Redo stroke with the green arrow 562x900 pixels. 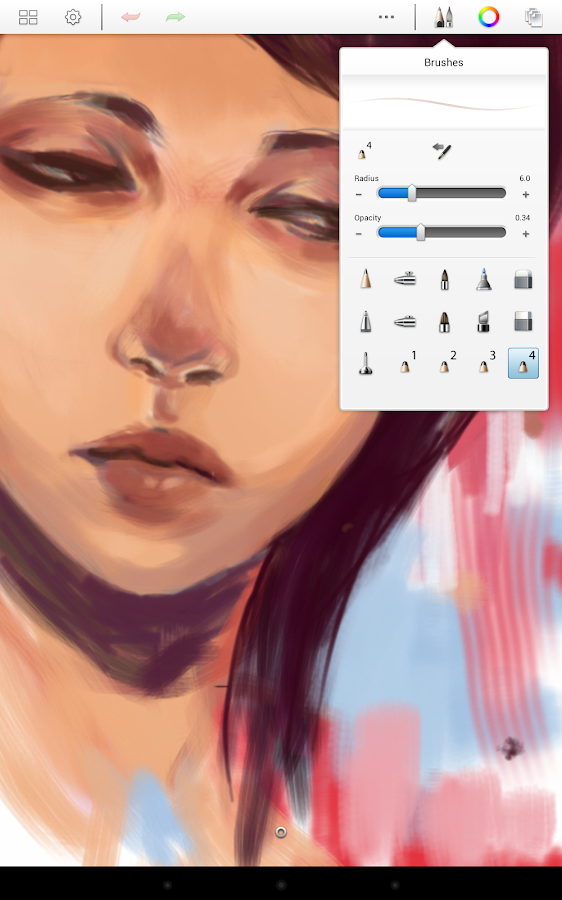(x=176, y=17)
